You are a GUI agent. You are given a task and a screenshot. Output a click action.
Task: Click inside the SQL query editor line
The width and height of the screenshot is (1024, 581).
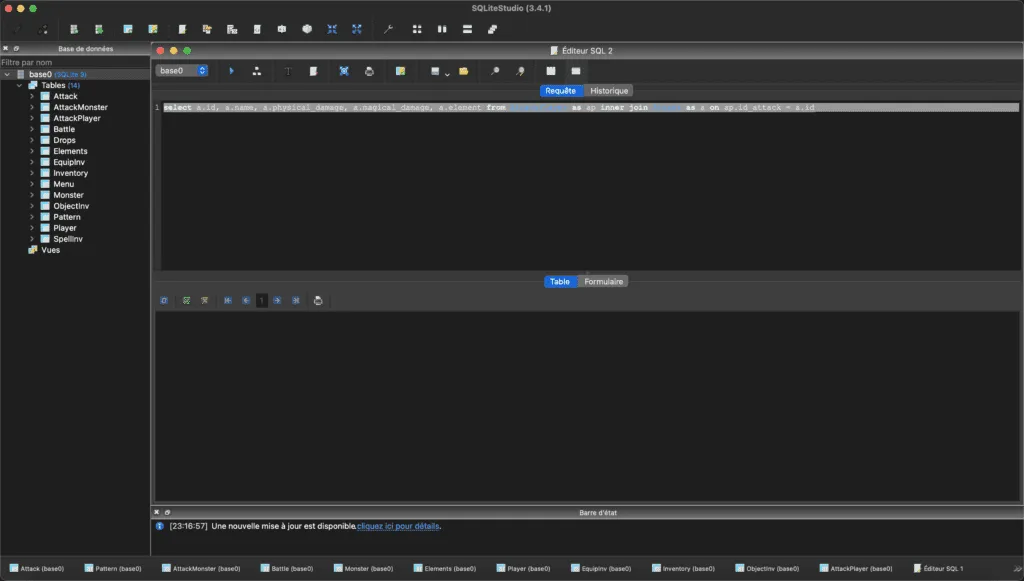pos(590,108)
